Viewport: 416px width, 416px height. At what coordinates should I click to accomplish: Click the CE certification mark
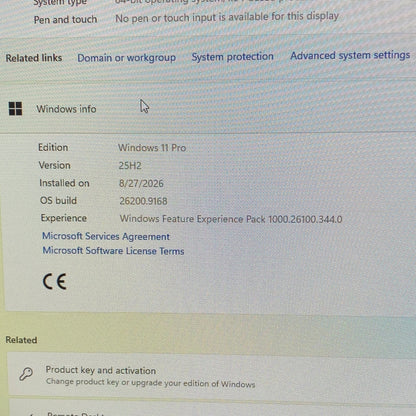click(55, 281)
